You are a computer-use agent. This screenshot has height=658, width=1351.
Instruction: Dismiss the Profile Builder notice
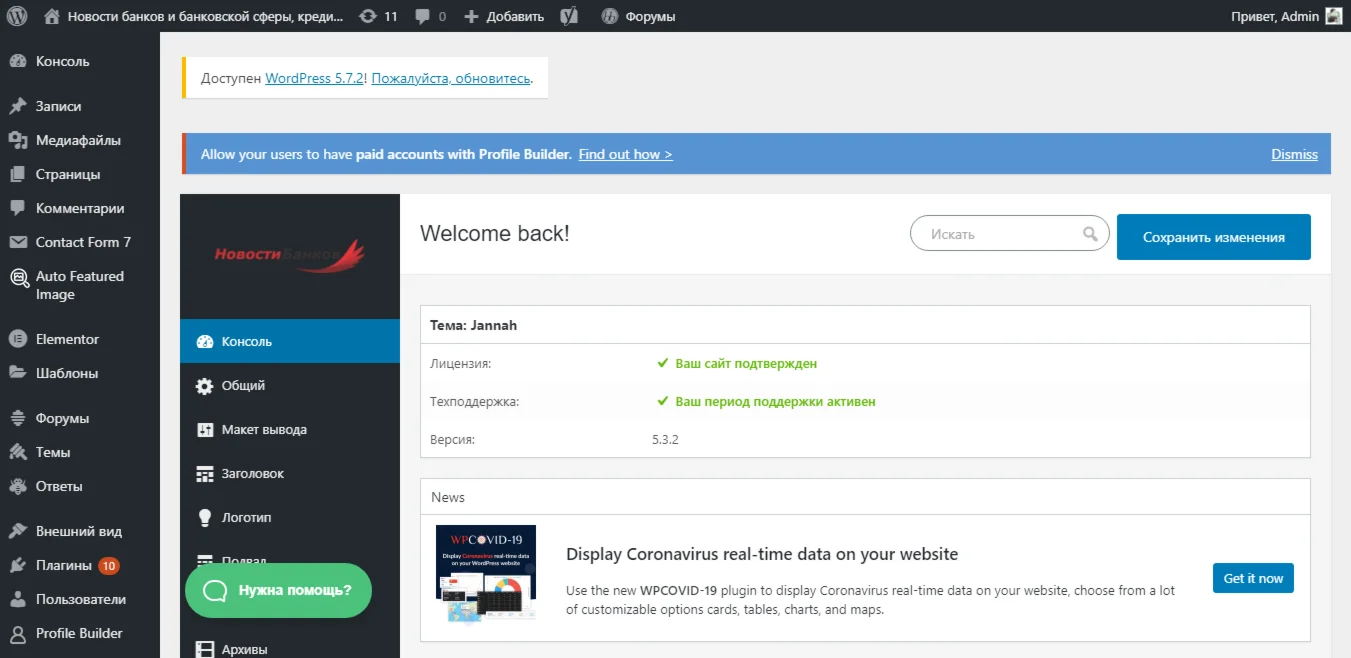point(1294,154)
